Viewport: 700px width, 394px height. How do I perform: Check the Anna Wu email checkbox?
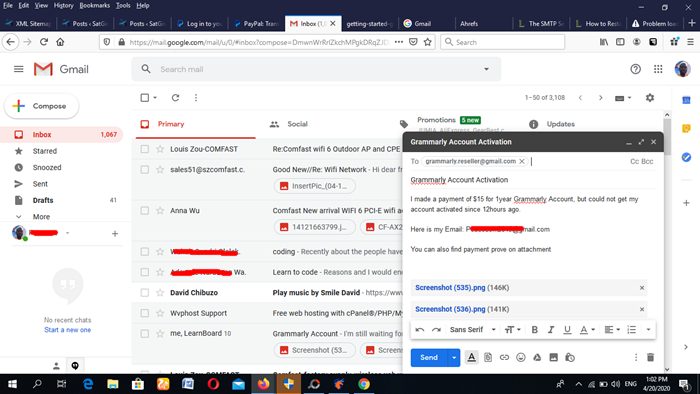(x=145, y=211)
